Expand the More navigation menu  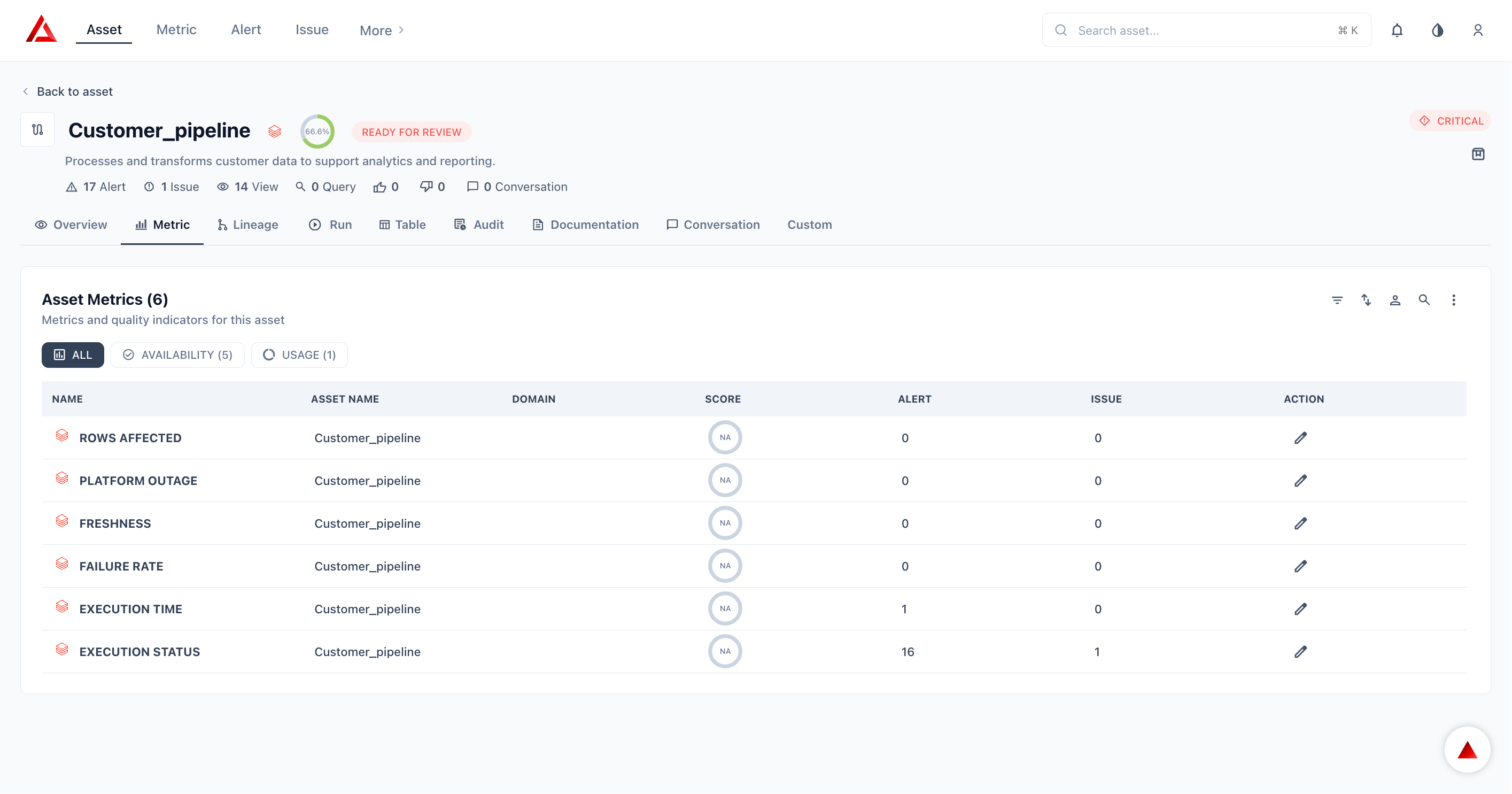pyautogui.click(x=382, y=30)
